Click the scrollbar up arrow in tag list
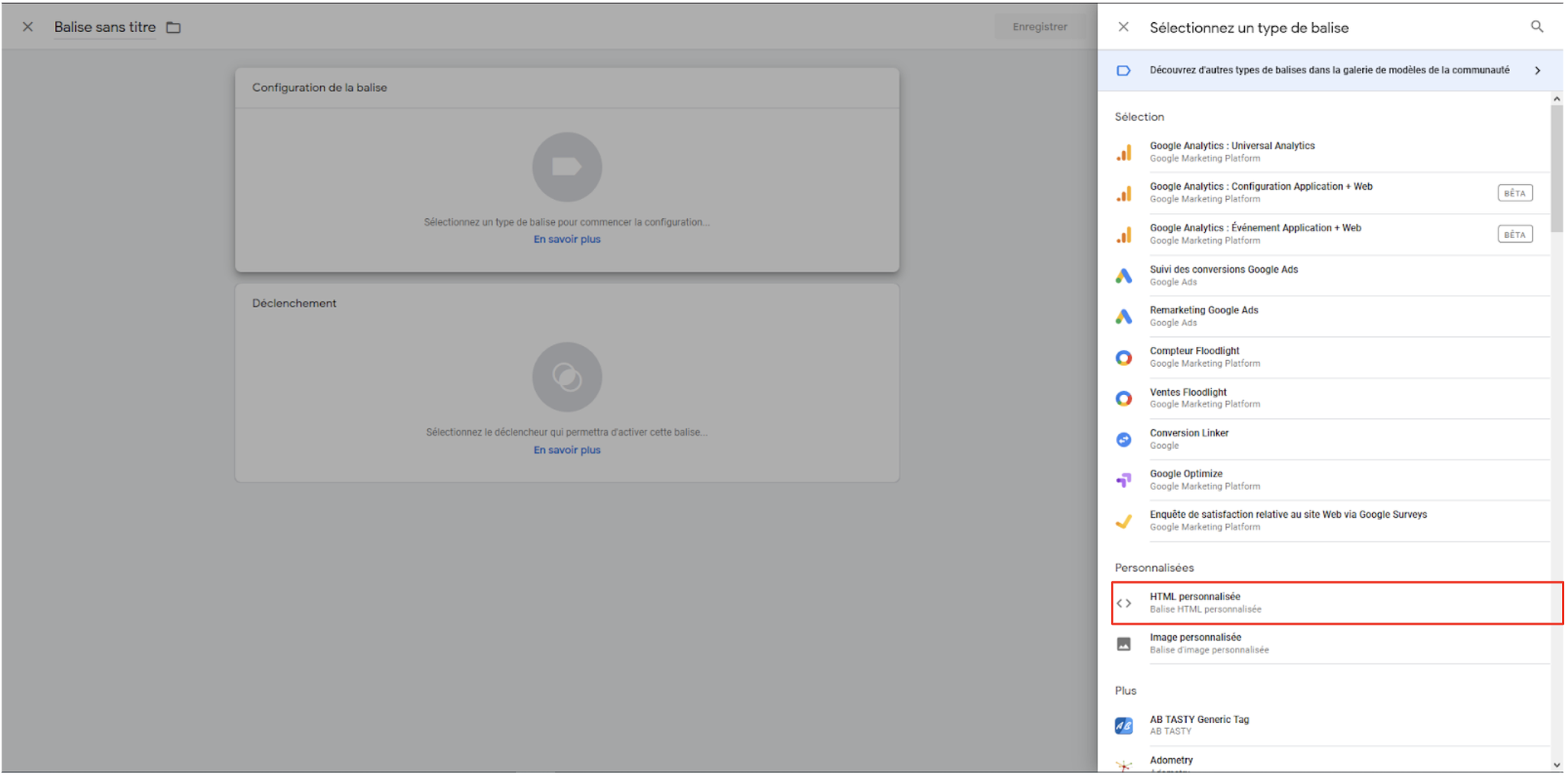This screenshot has height=775, width=1568. 1557,99
